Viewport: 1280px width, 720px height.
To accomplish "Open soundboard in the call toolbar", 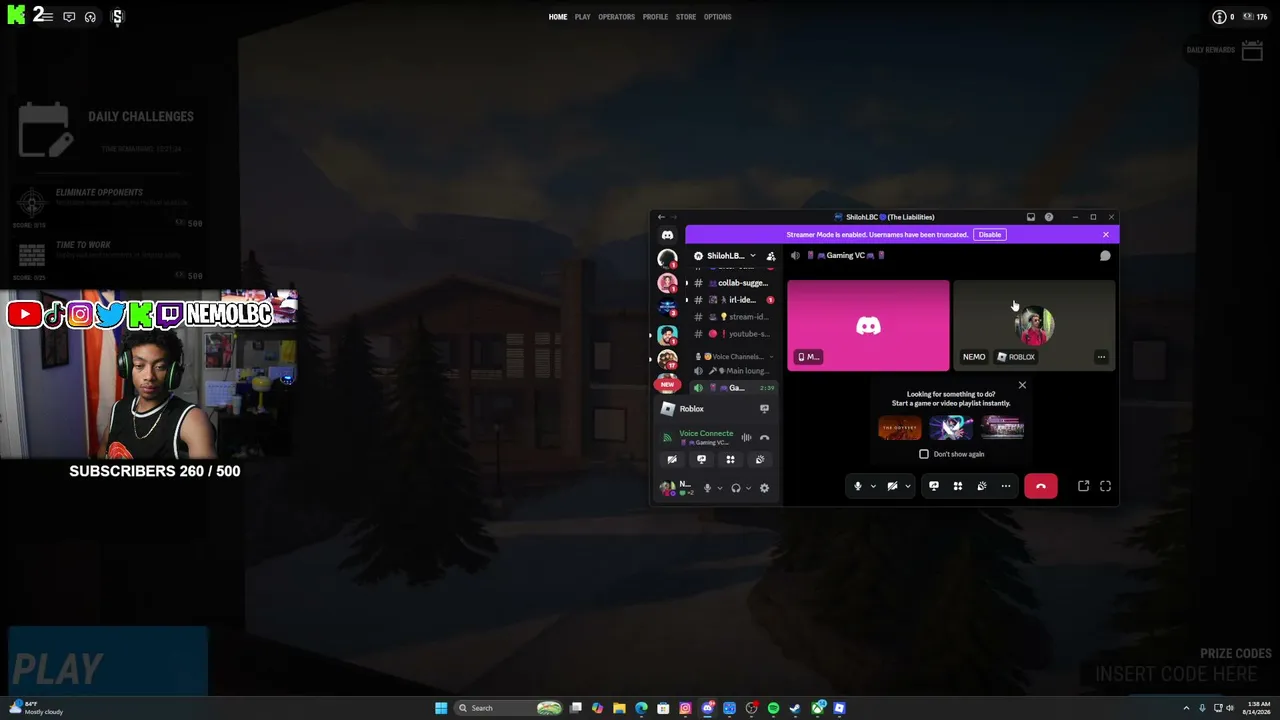I will [982, 486].
